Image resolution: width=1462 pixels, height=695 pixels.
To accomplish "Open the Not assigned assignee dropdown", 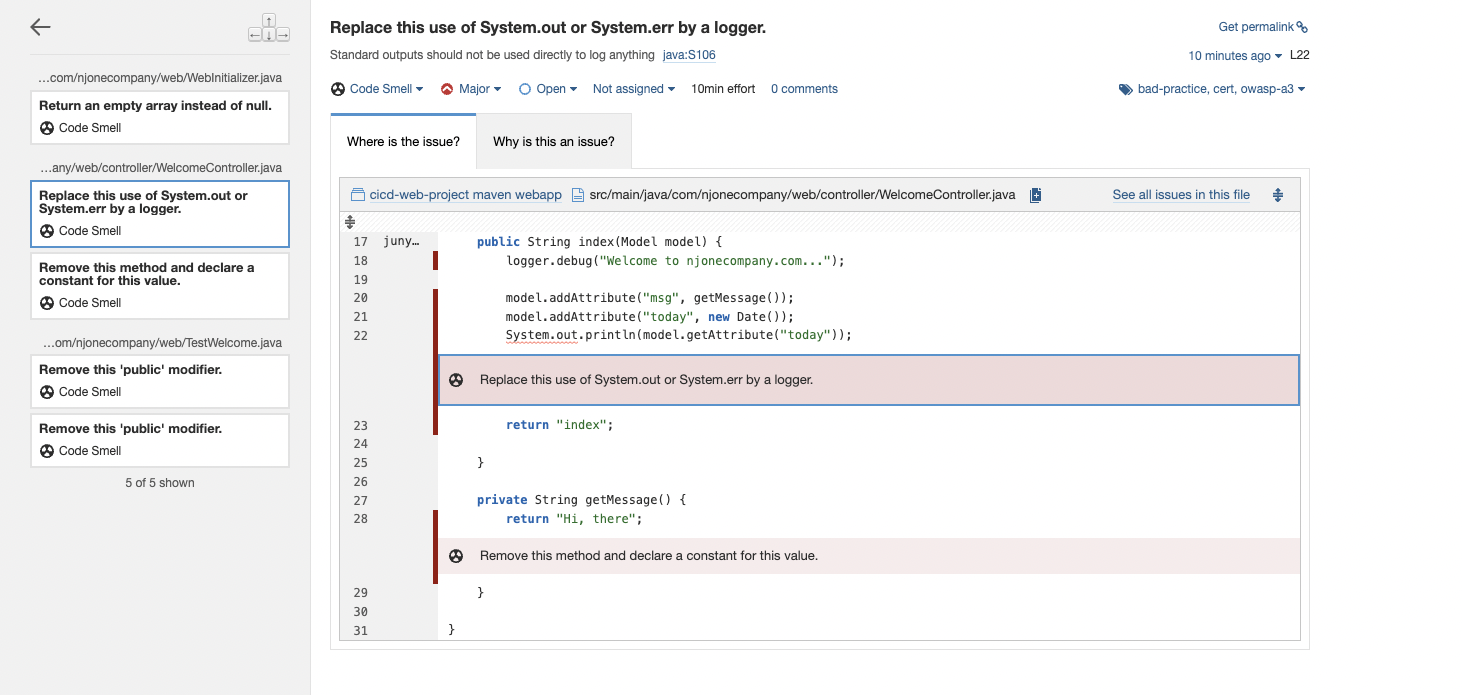I will coord(634,89).
